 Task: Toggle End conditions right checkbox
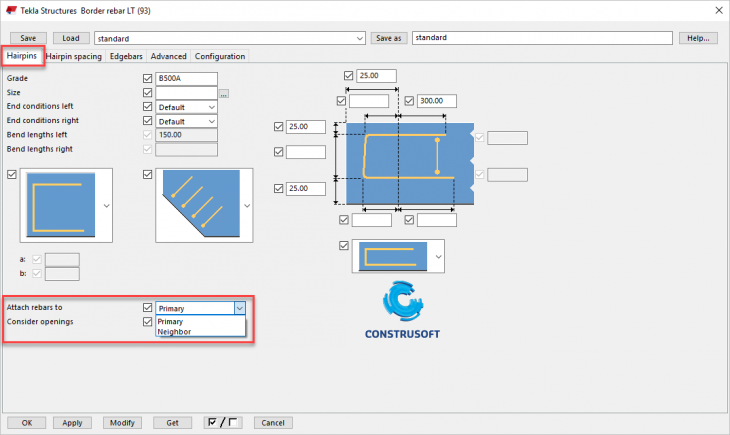pyautogui.click(x=148, y=121)
